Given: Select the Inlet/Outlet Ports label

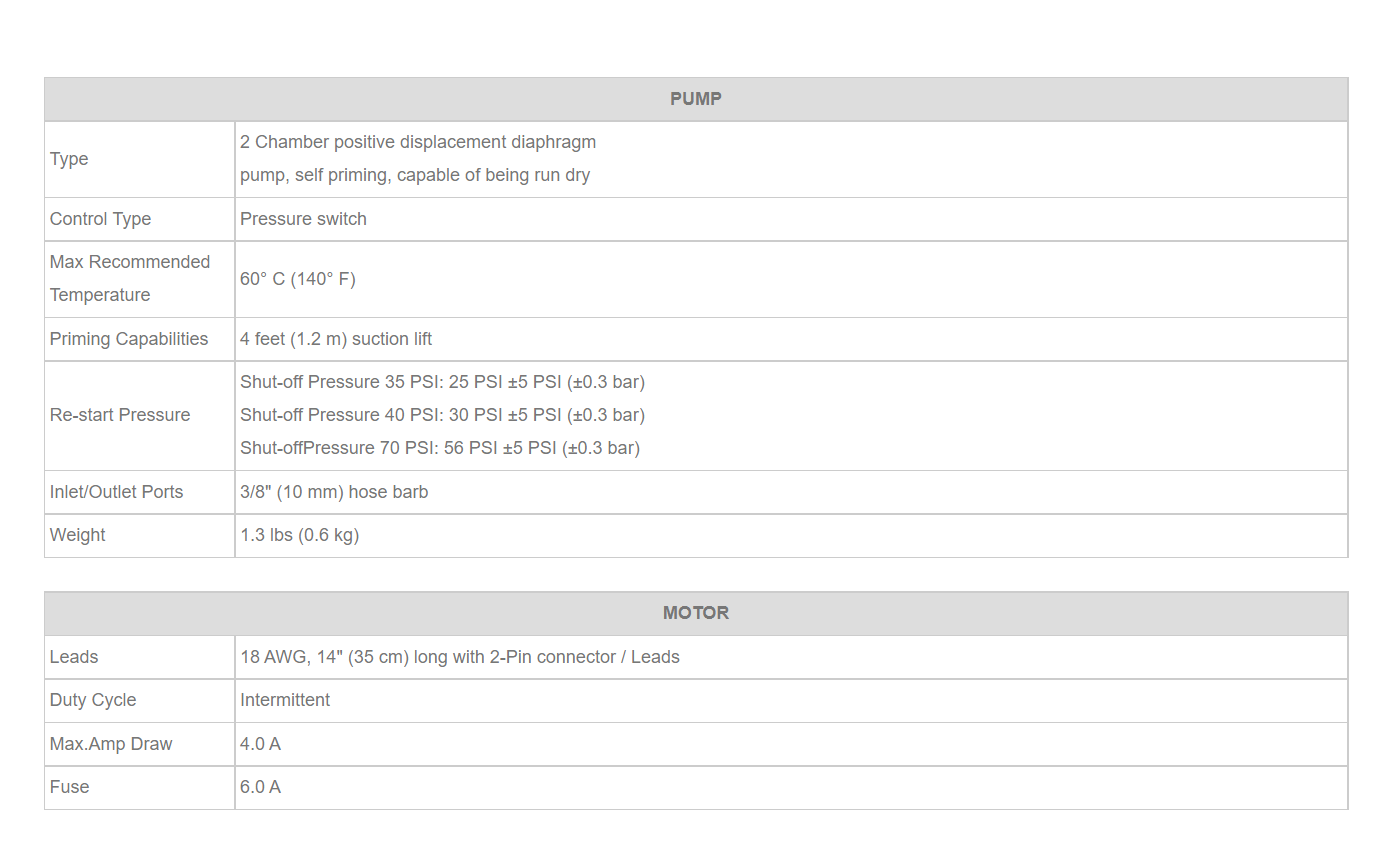Looking at the screenshot, I should [117, 492].
